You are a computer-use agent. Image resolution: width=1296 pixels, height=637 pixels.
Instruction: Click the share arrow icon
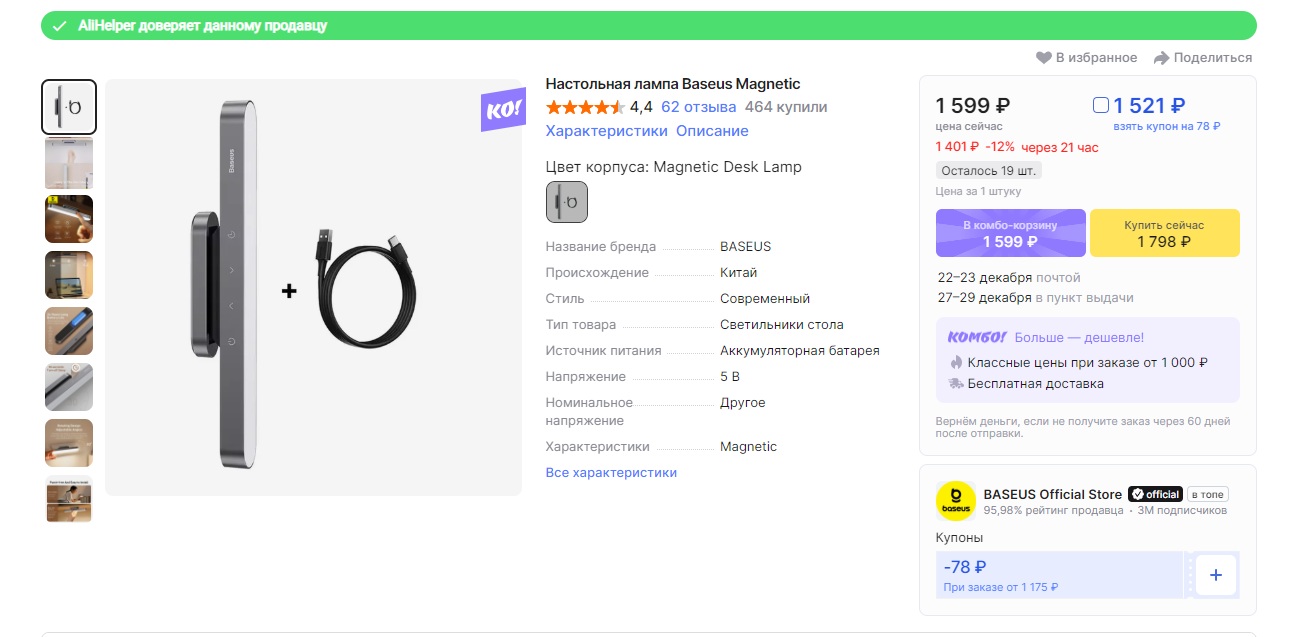point(1161,58)
